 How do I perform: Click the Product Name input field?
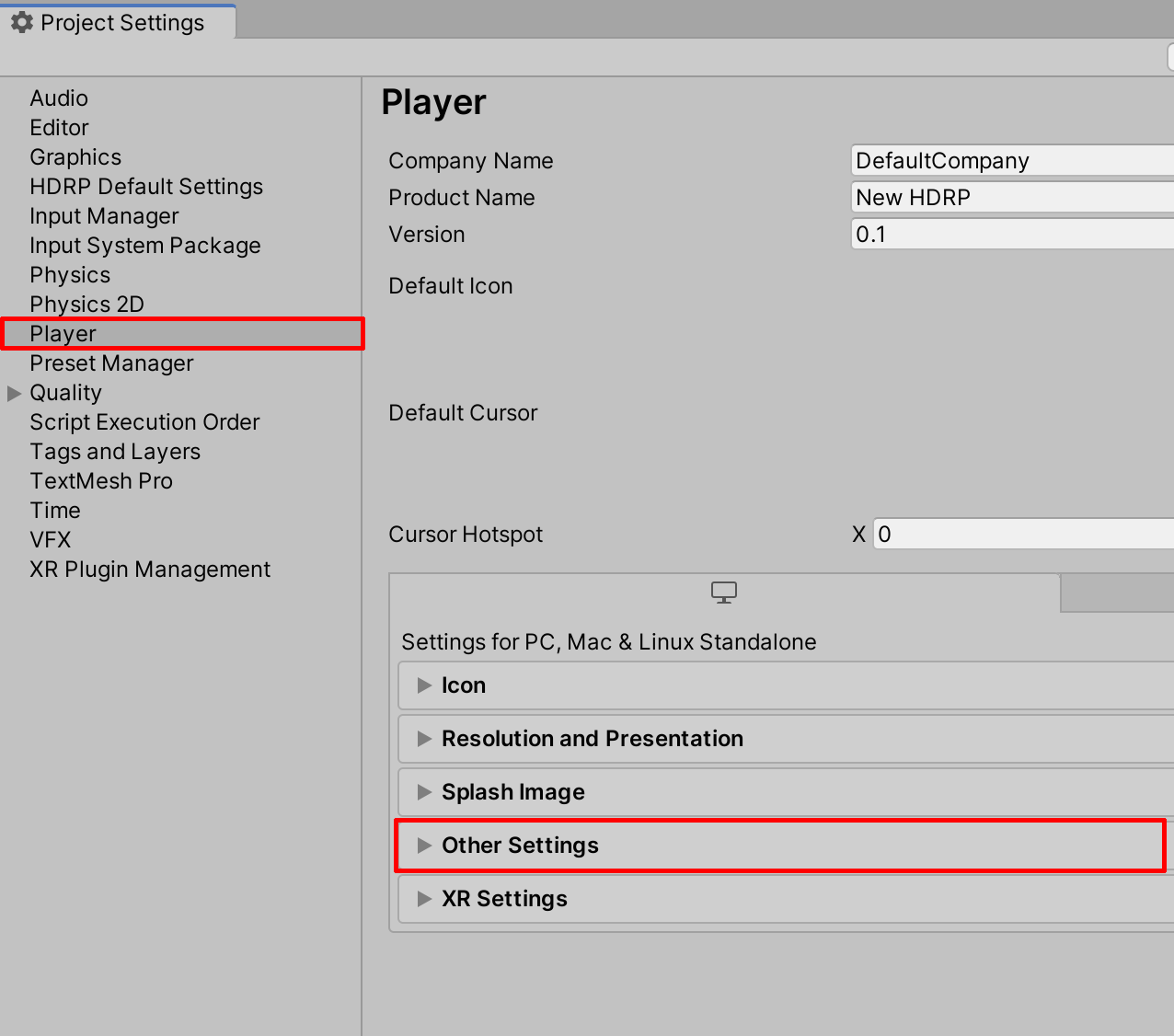(x=1012, y=198)
